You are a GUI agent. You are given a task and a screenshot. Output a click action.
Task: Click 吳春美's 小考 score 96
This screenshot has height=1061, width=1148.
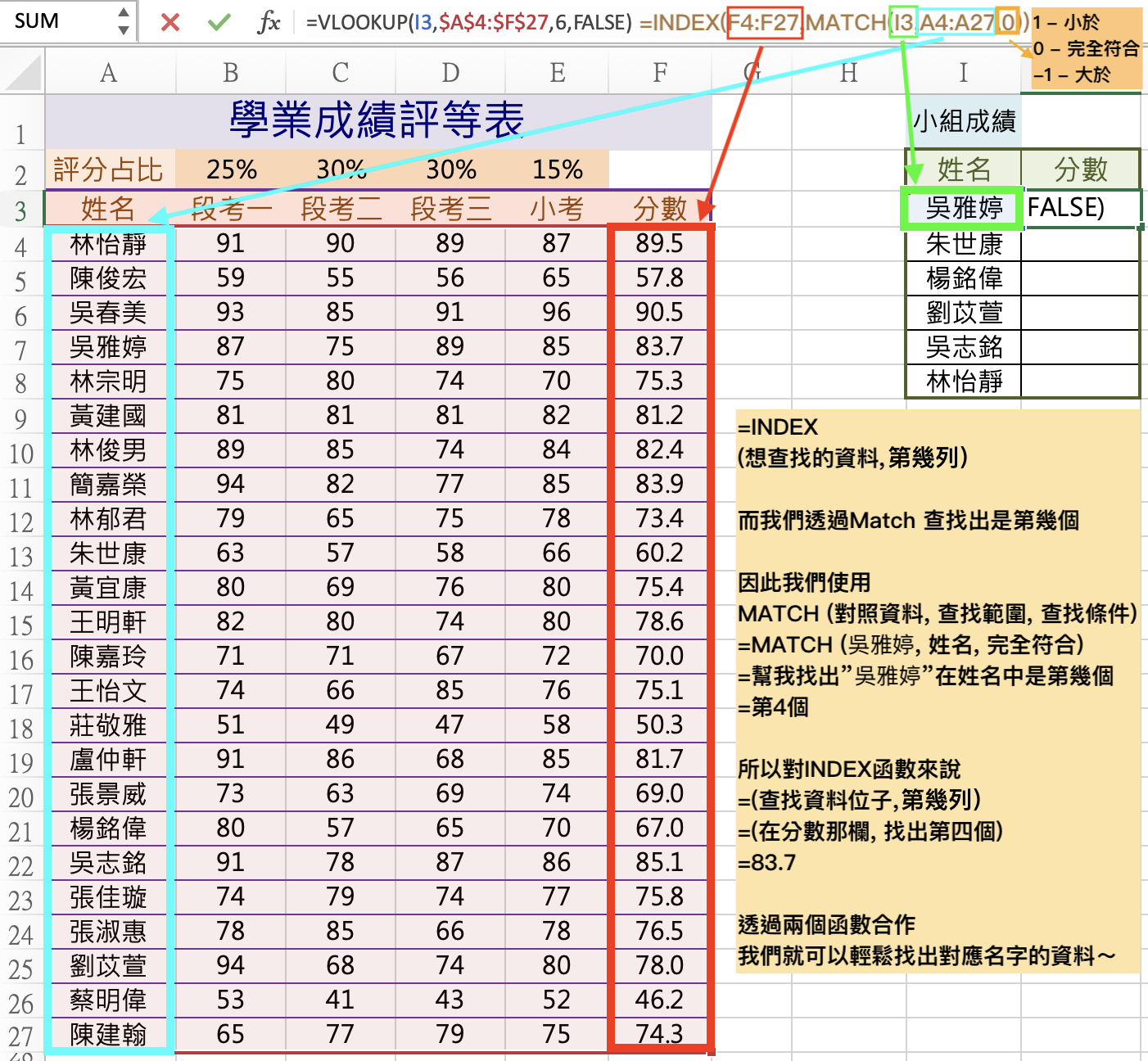tap(557, 312)
